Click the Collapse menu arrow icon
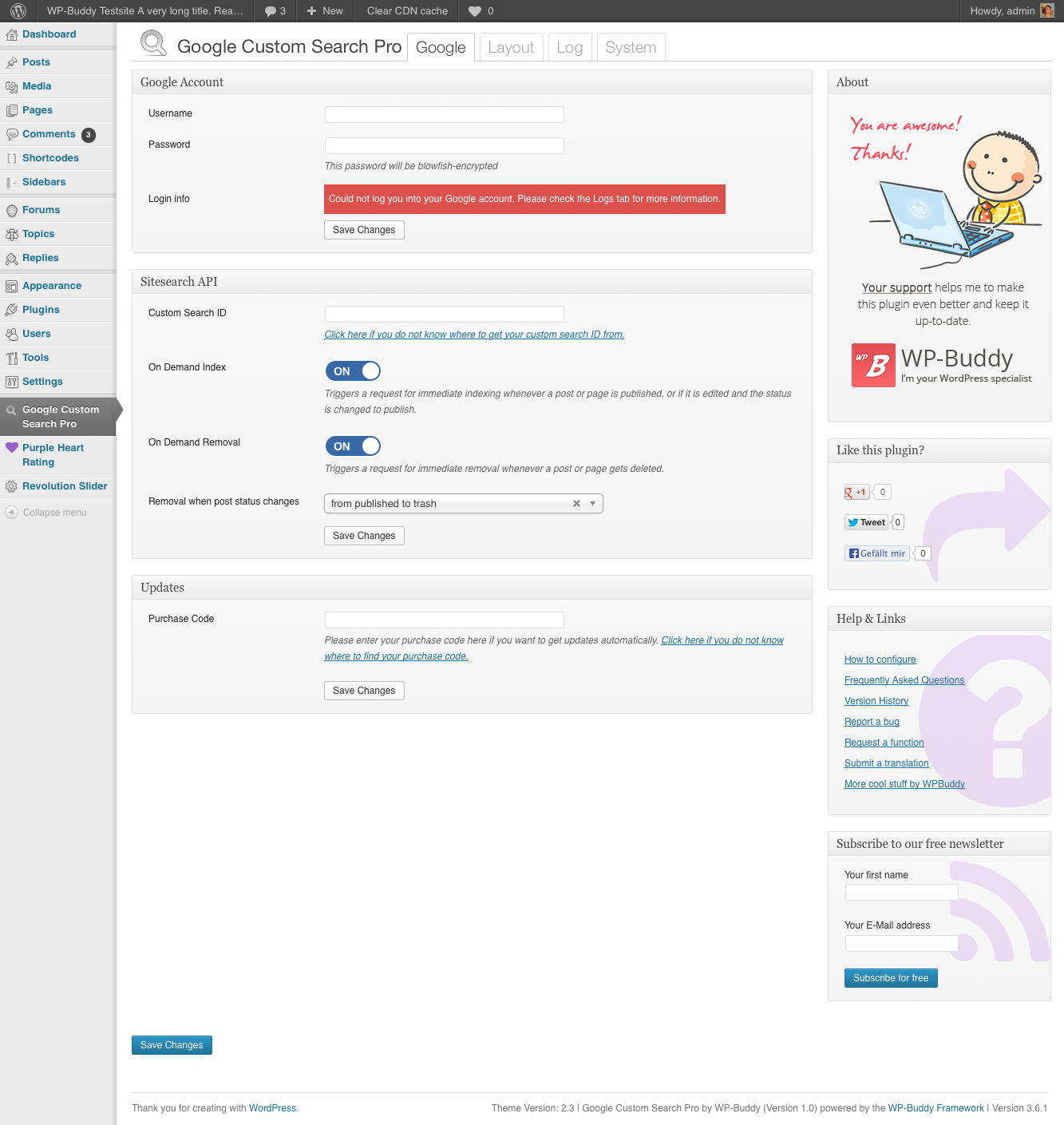The width and height of the screenshot is (1064, 1125). point(11,513)
